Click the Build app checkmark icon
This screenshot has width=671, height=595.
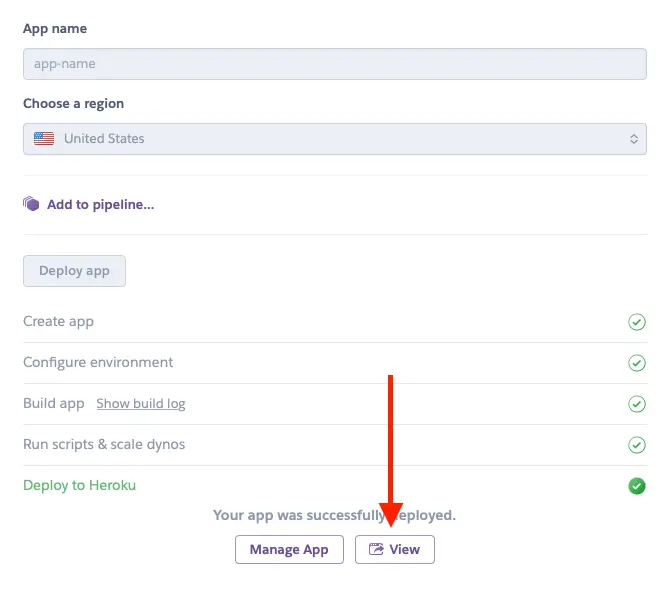(636, 404)
